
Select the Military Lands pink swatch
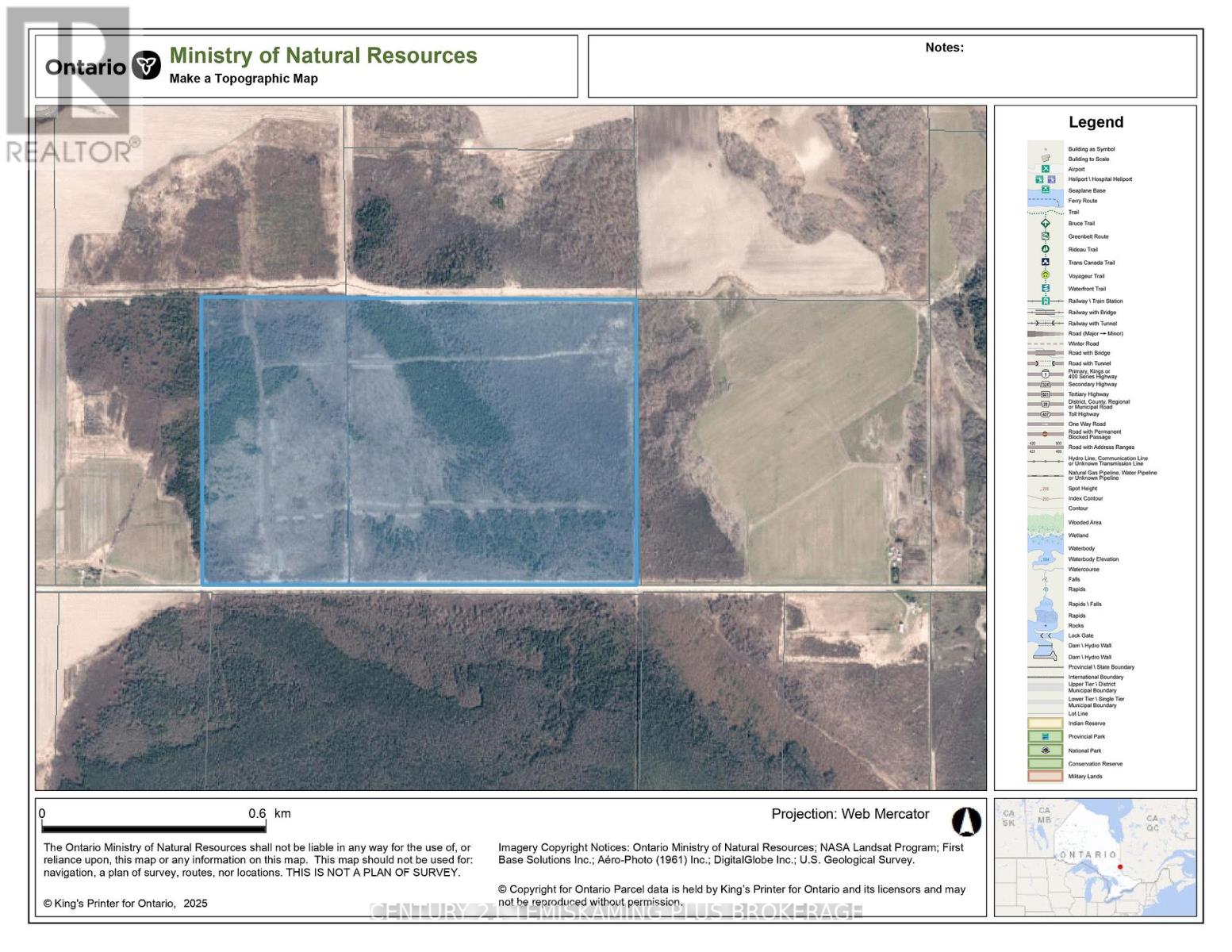(1046, 776)
